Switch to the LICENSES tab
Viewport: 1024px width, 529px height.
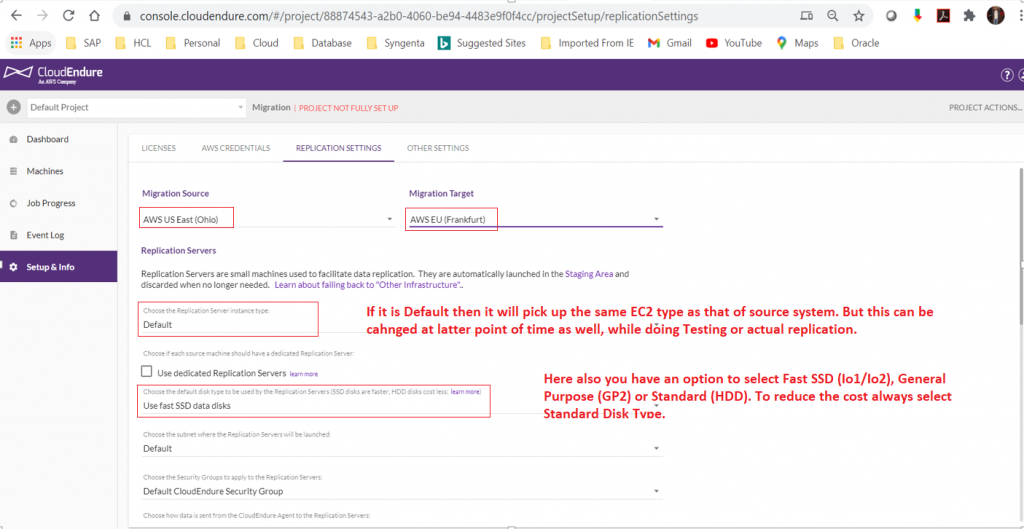click(x=158, y=148)
